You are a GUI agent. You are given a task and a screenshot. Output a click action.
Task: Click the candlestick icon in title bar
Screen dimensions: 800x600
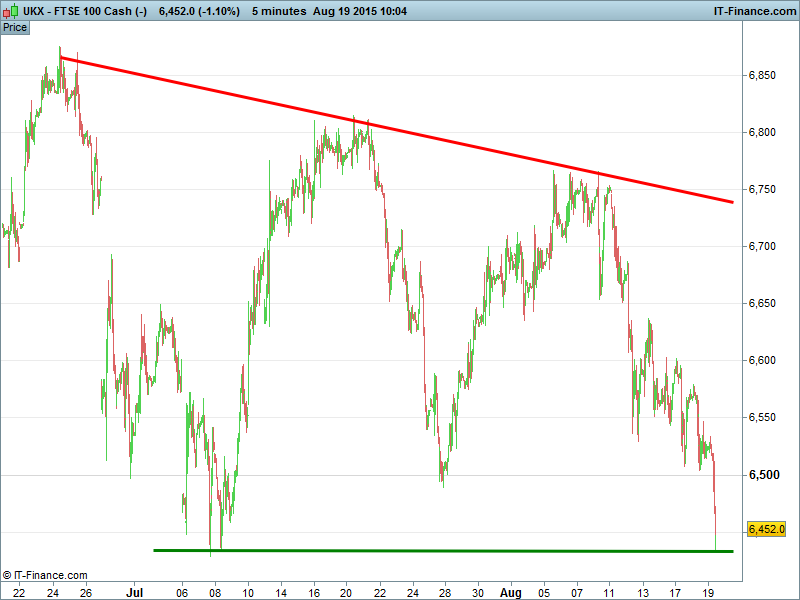(x=11, y=11)
